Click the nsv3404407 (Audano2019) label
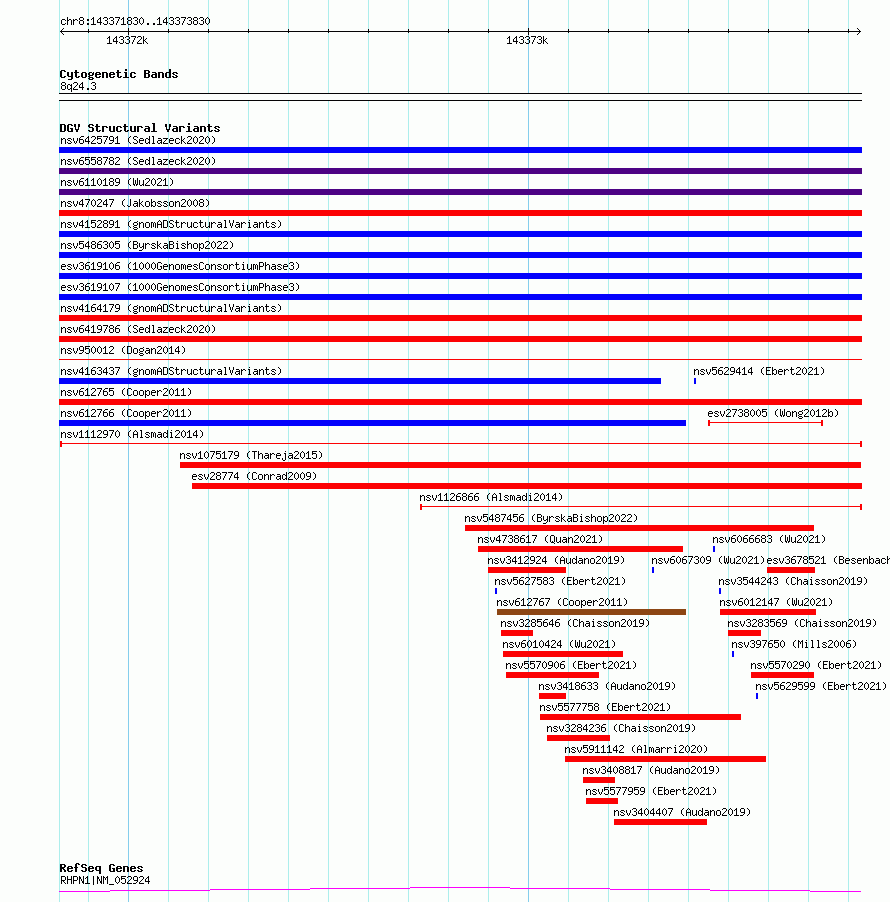 [x=682, y=812]
